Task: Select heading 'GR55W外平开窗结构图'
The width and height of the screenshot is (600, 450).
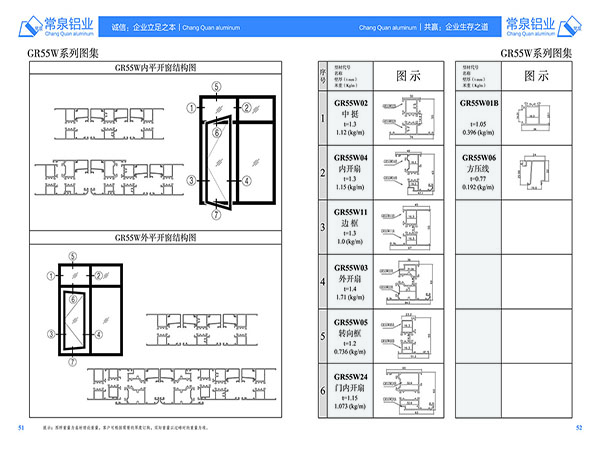Action: point(155,238)
